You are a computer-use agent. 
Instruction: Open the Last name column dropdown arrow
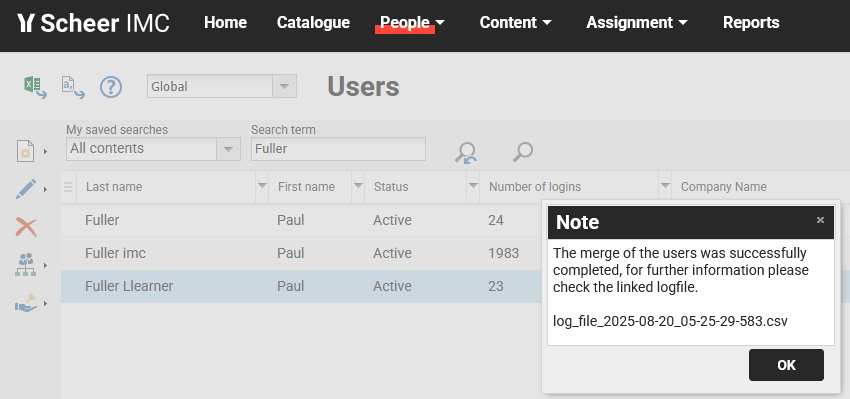[x=262, y=186]
